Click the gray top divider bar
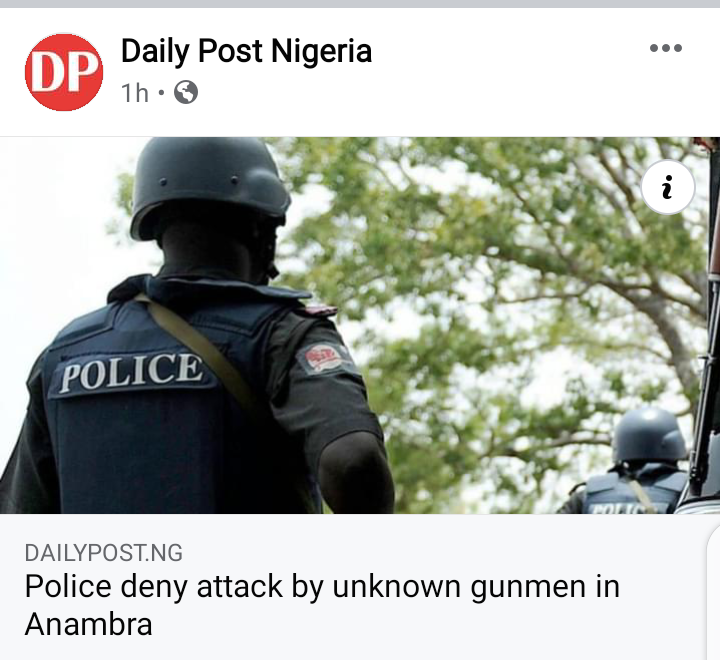The width and height of the screenshot is (720, 660). click(x=360, y=4)
